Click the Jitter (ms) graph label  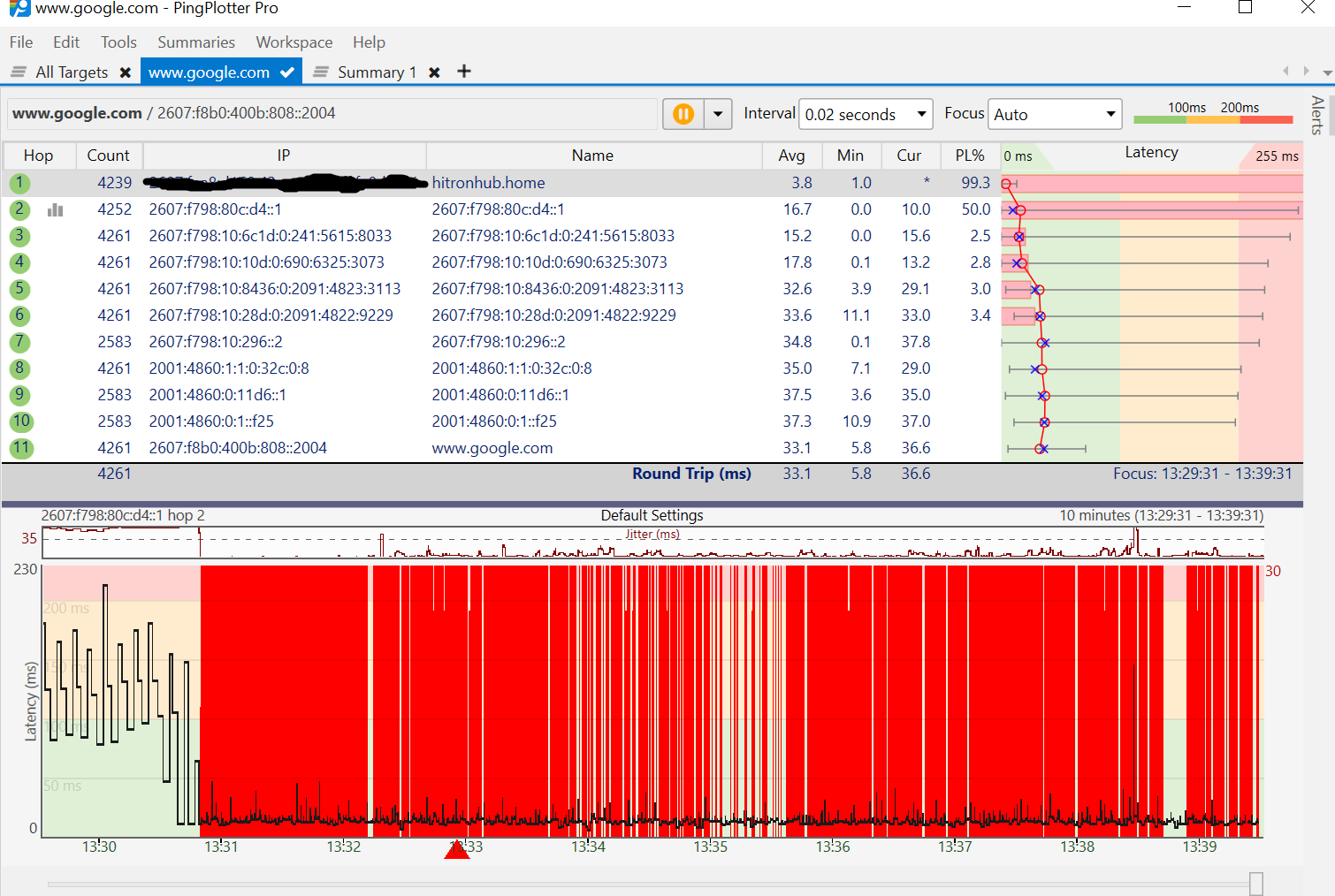tap(652, 534)
